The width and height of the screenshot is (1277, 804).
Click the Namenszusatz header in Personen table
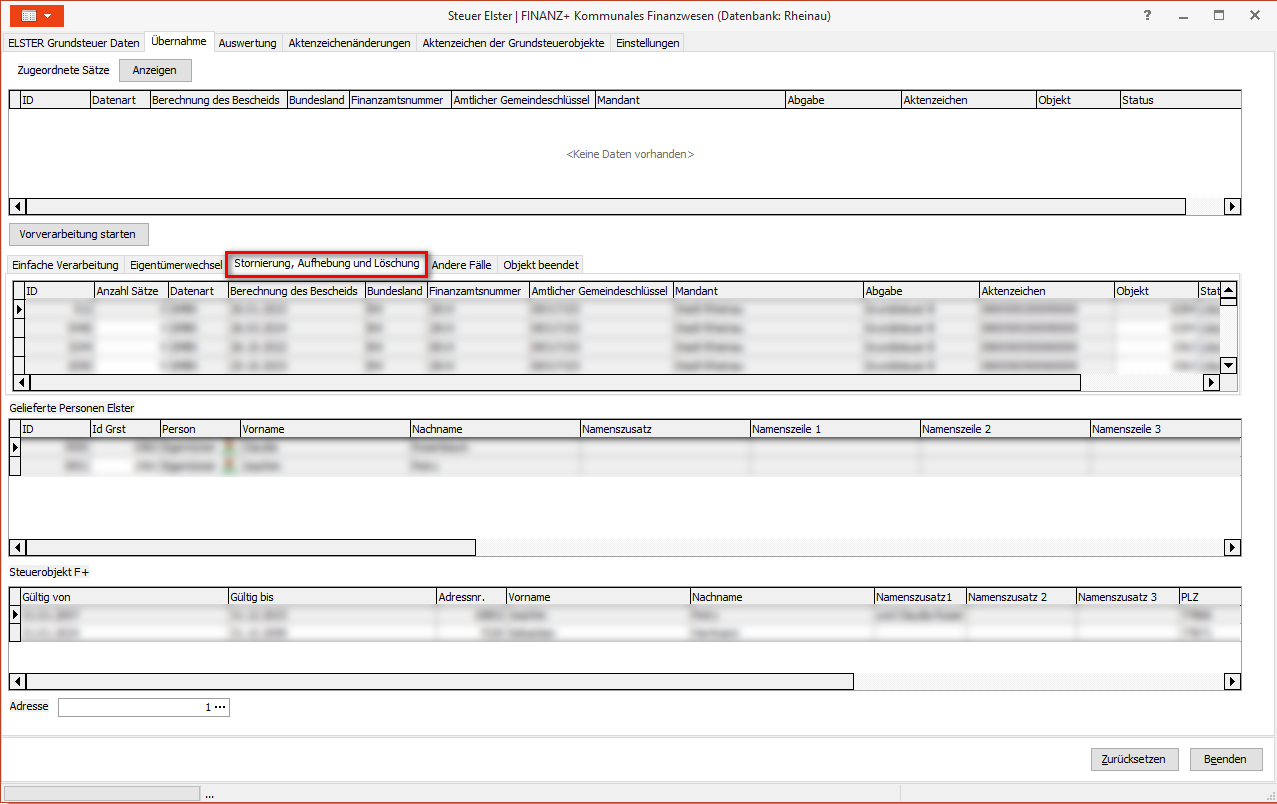(665, 429)
